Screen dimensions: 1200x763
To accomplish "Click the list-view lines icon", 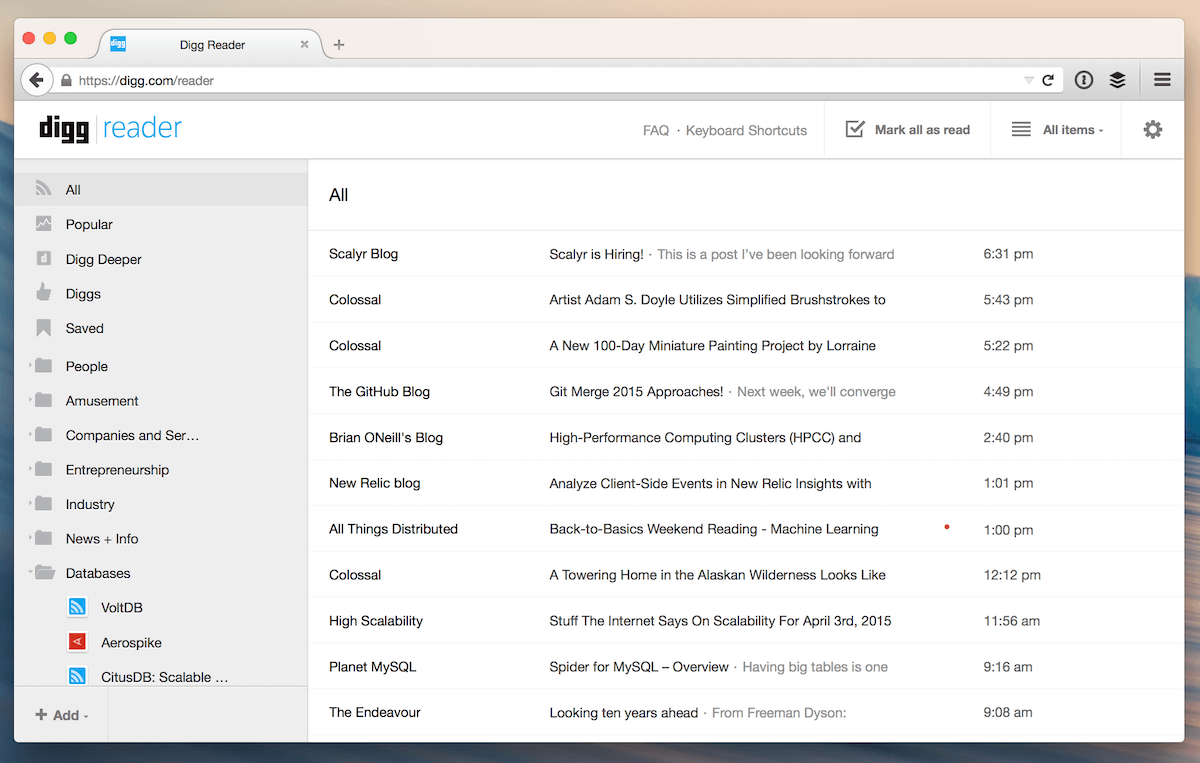I will (x=1021, y=129).
